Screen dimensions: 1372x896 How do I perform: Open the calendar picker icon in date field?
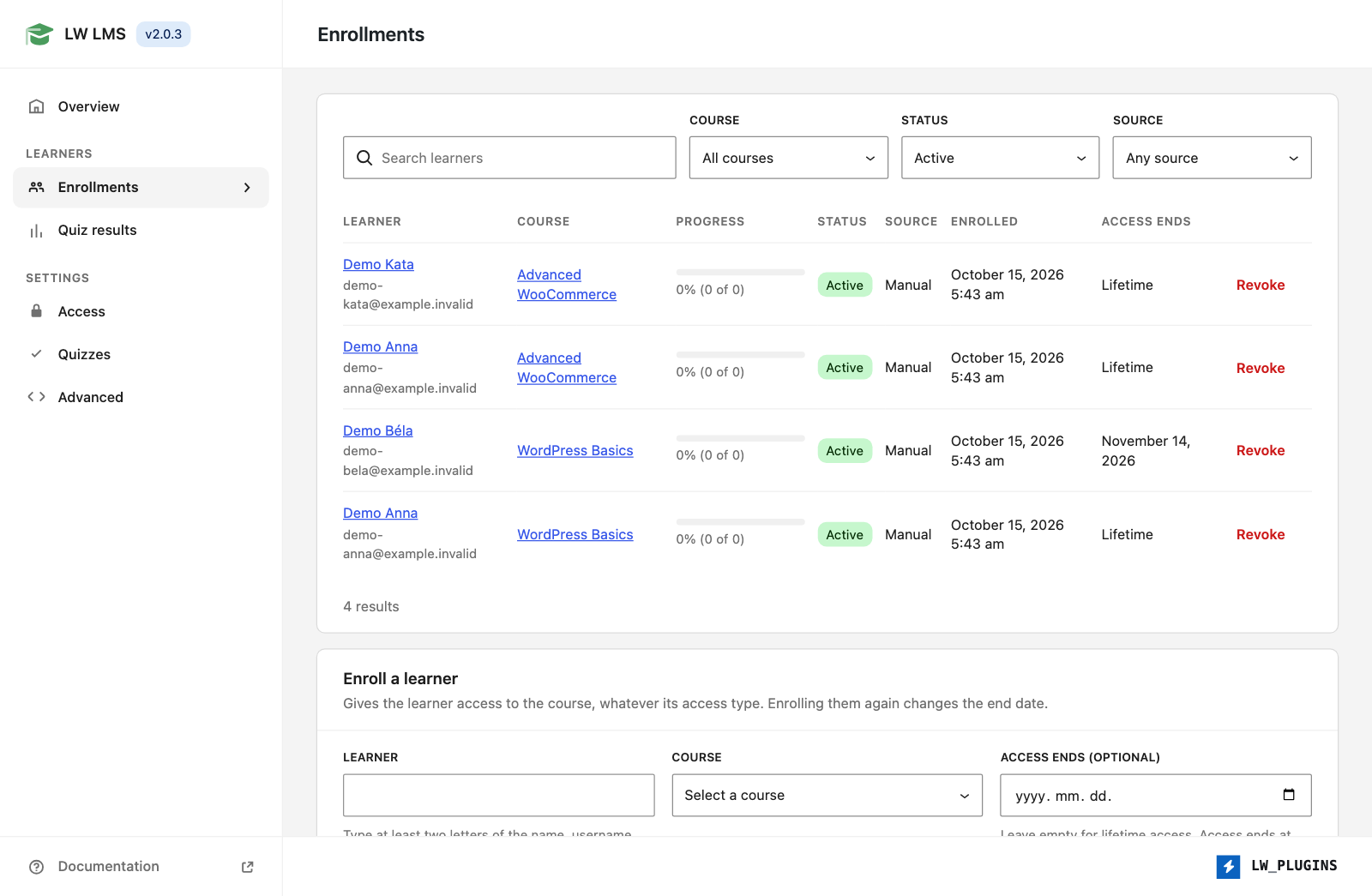tap(1289, 795)
